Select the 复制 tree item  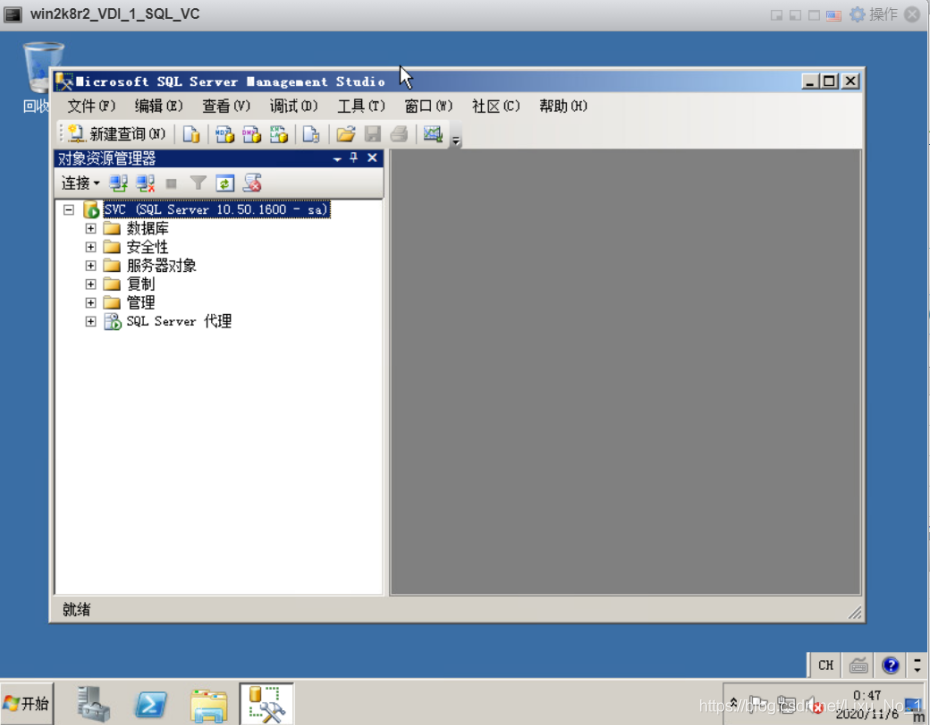click(141, 284)
